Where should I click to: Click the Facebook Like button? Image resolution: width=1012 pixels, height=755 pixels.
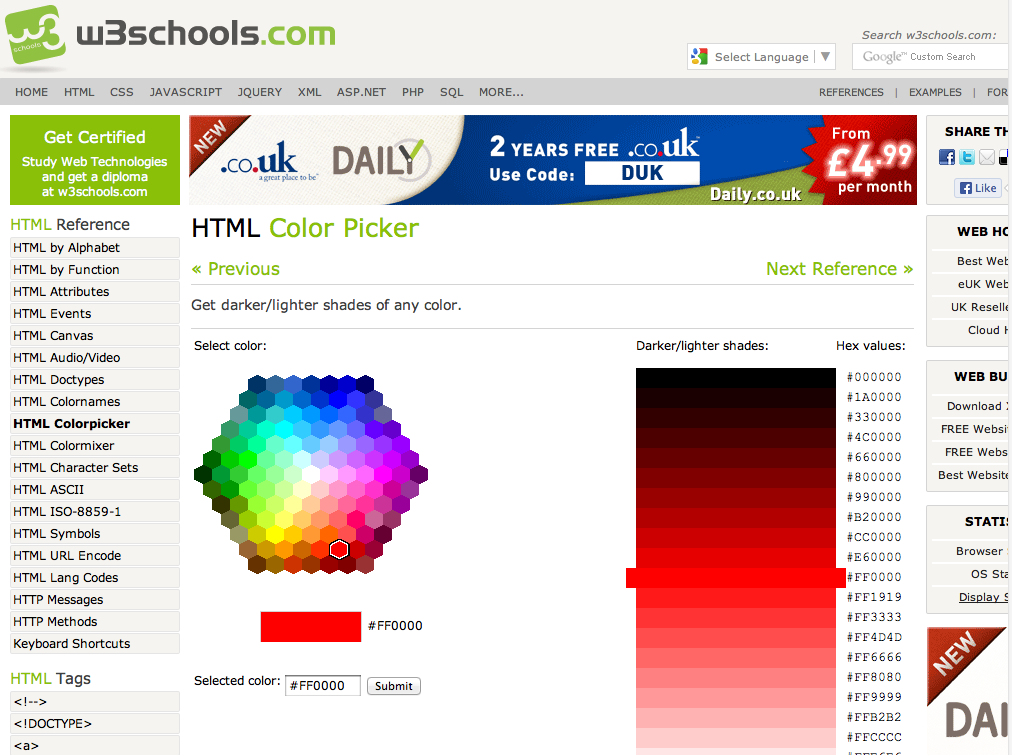point(977,188)
